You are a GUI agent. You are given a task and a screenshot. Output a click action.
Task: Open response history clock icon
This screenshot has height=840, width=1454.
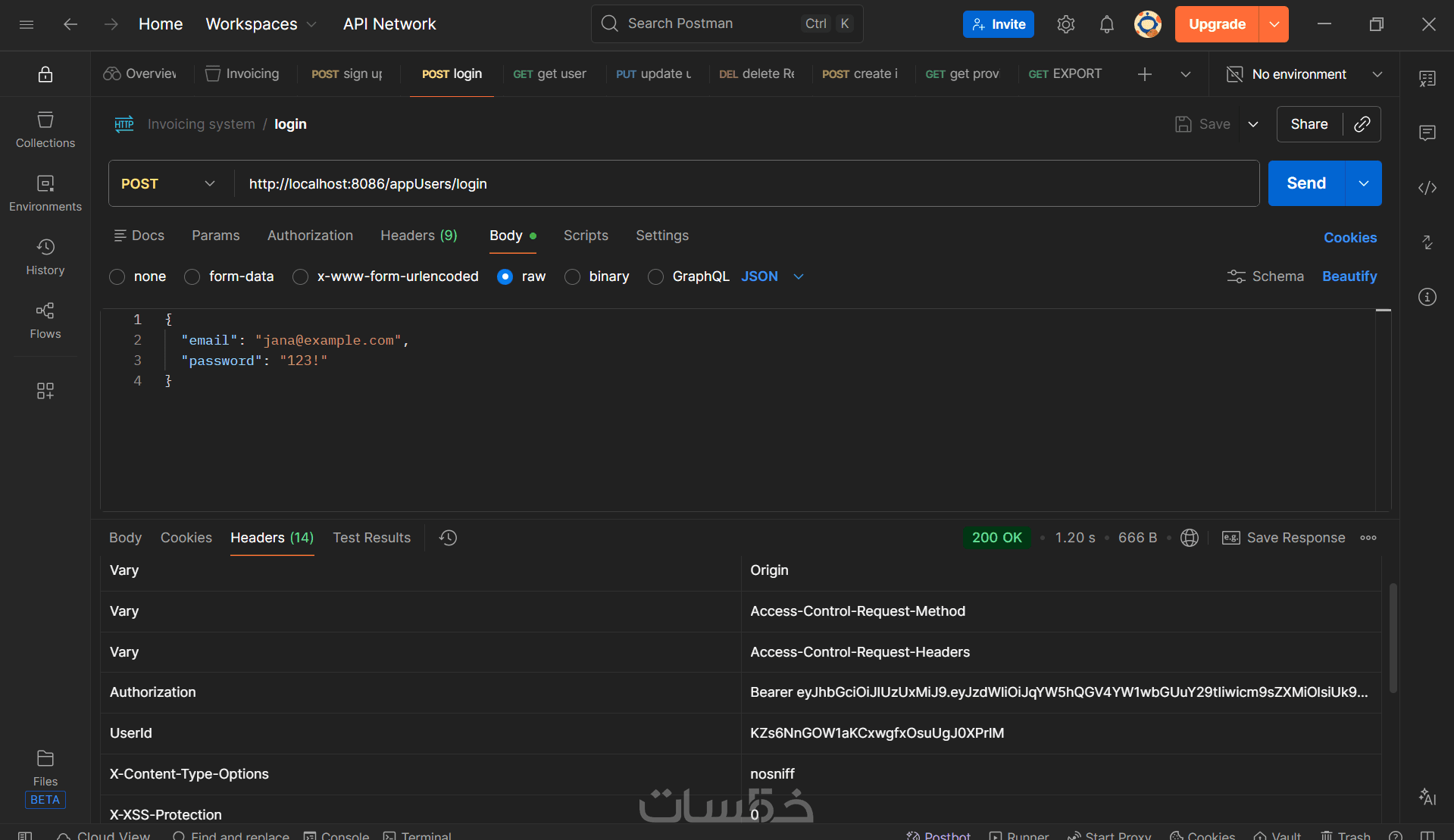pyautogui.click(x=449, y=538)
